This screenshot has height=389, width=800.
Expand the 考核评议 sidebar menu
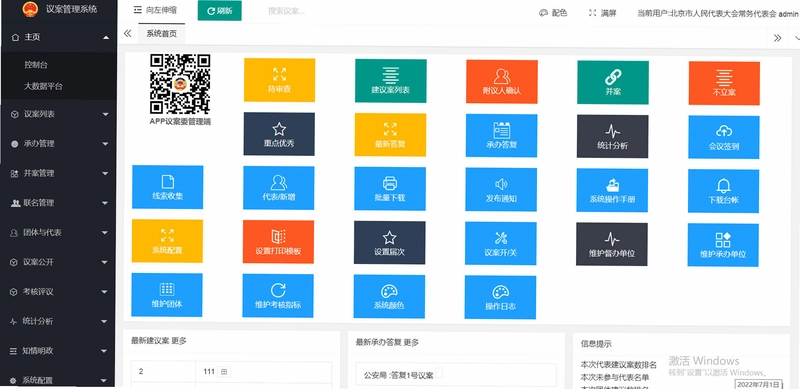(58, 291)
